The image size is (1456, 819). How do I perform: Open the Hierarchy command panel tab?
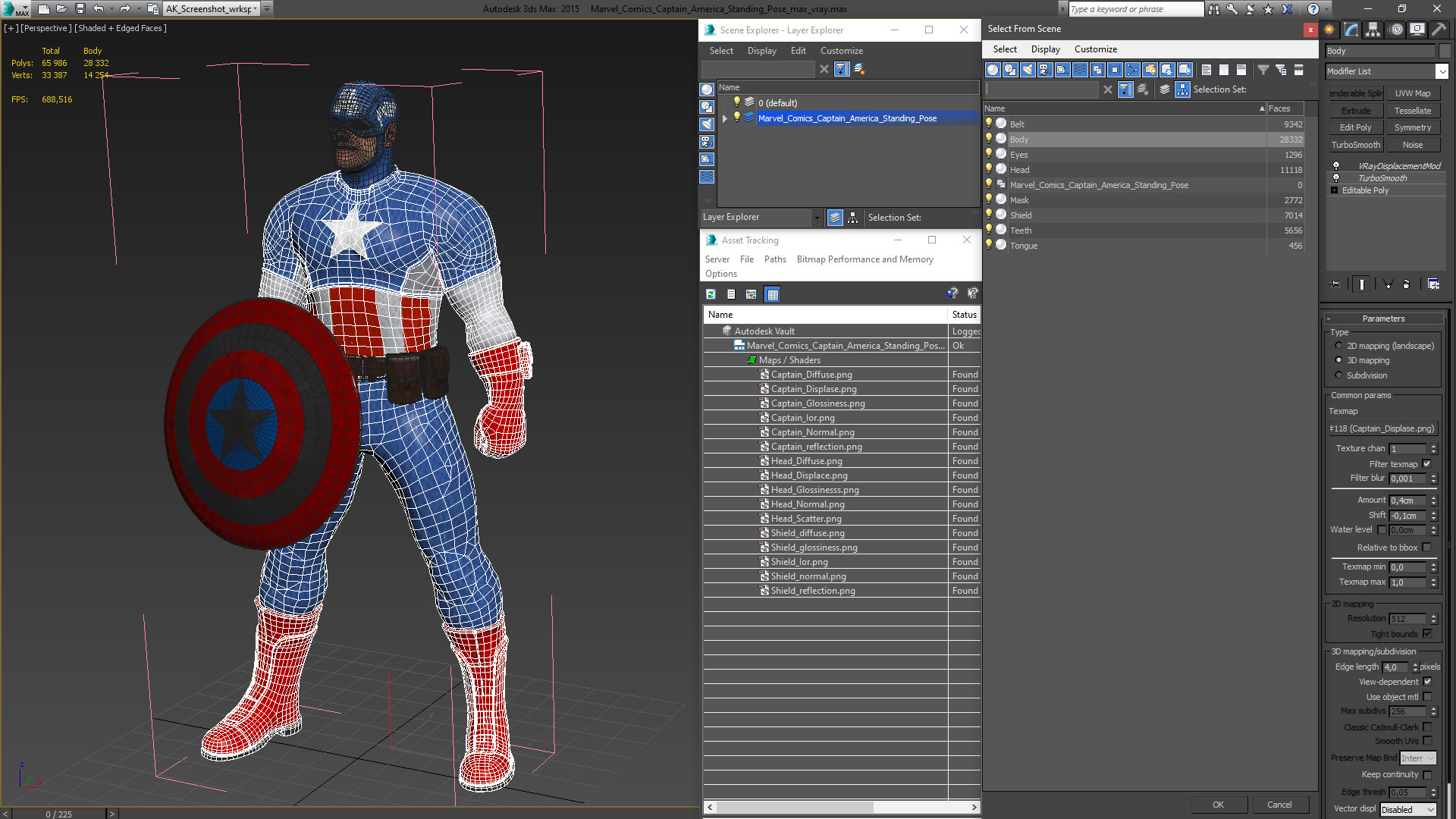tap(1373, 30)
